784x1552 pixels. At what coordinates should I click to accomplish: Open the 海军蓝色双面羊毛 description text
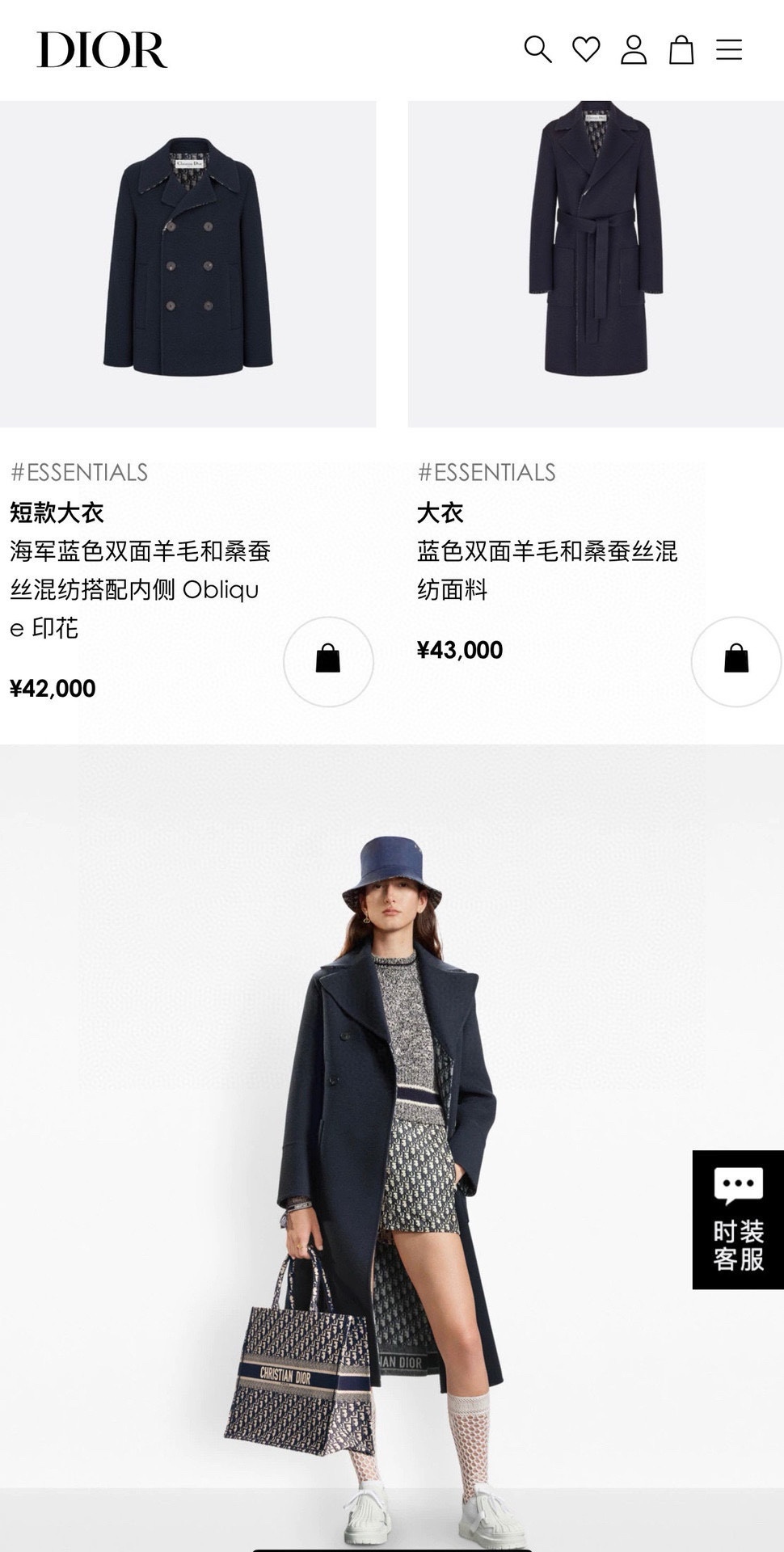(140, 590)
